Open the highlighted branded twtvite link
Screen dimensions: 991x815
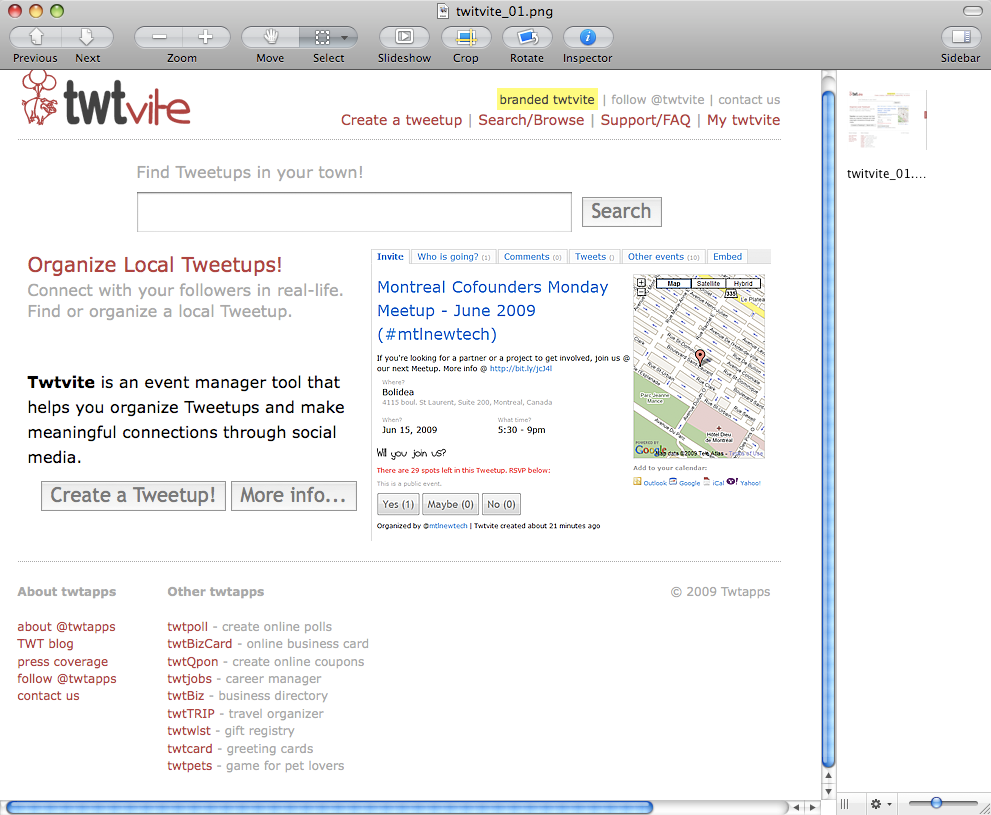click(547, 99)
